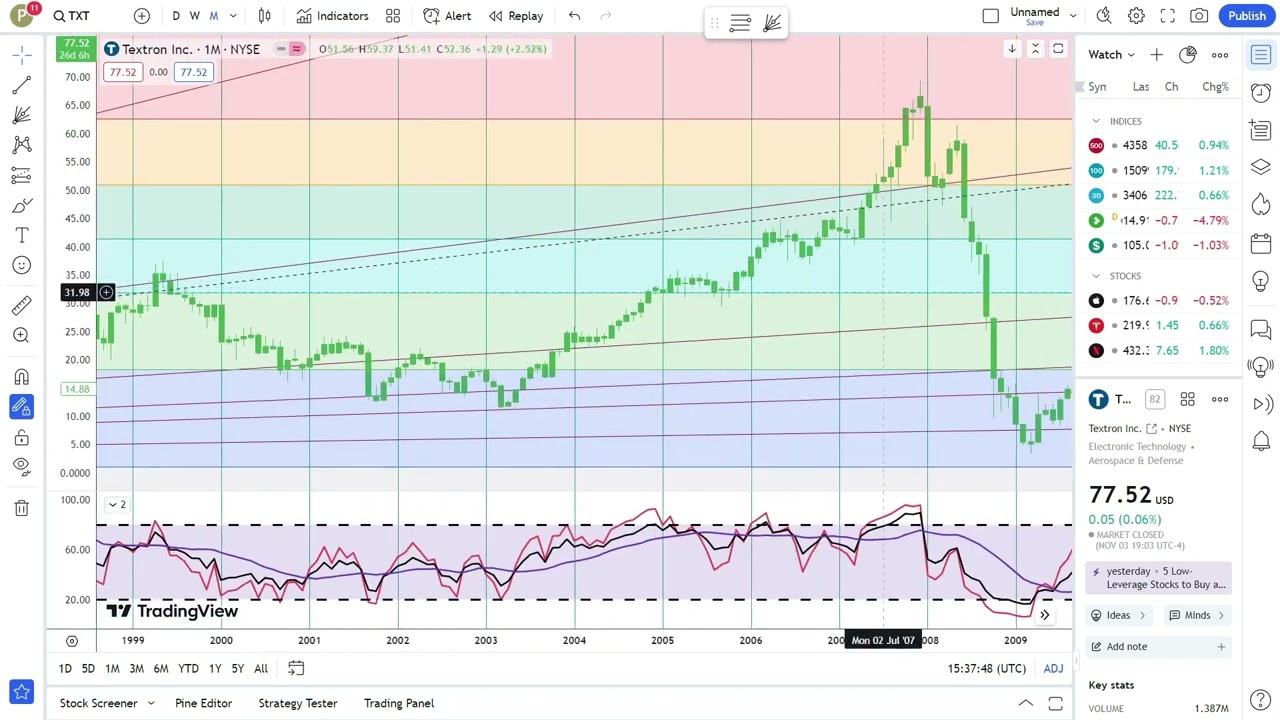Viewport: 1280px width, 720px height.
Task: Expand the time interval dropdown
Action: pos(233,16)
